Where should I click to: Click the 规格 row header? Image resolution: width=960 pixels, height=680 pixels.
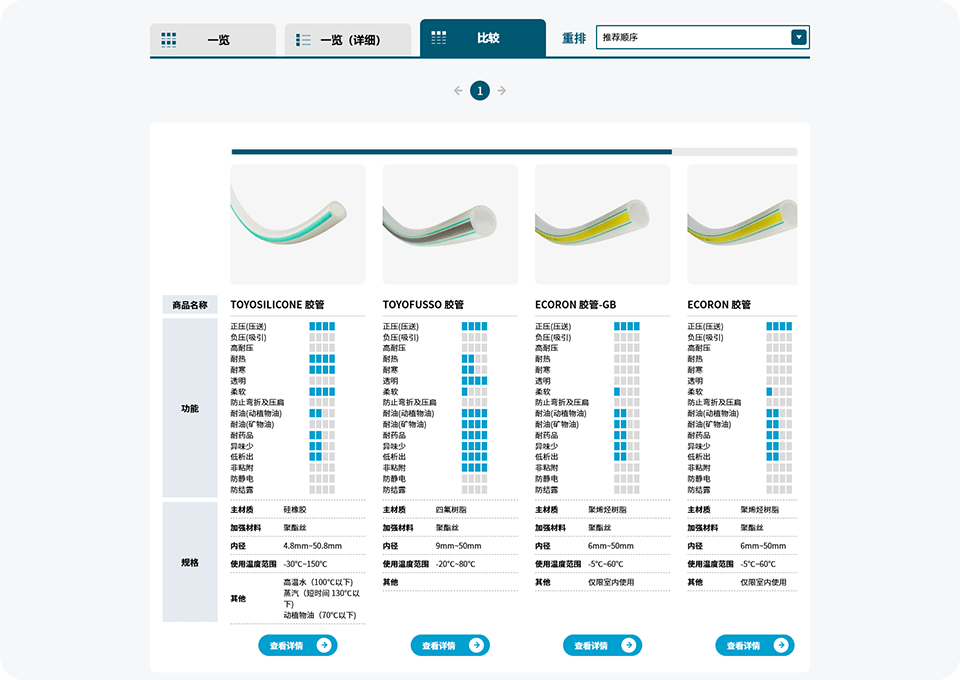(x=190, y=562)
